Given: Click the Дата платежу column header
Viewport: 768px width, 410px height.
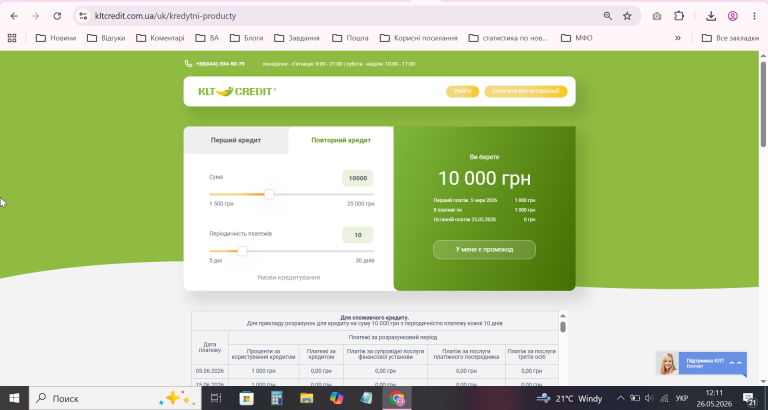Looking at the screenshot, I should click(210, 347).
